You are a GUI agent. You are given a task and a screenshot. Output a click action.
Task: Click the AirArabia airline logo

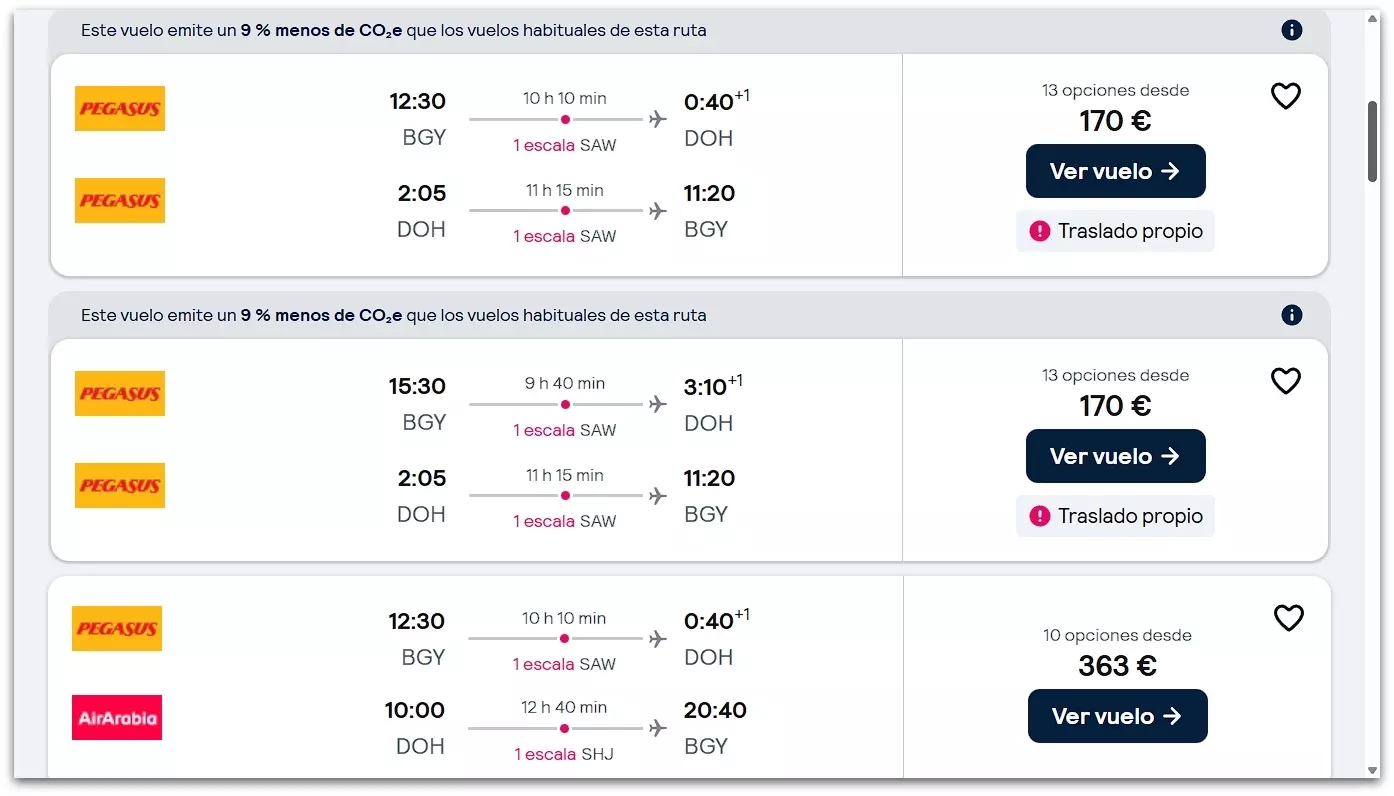coord(117,718)
